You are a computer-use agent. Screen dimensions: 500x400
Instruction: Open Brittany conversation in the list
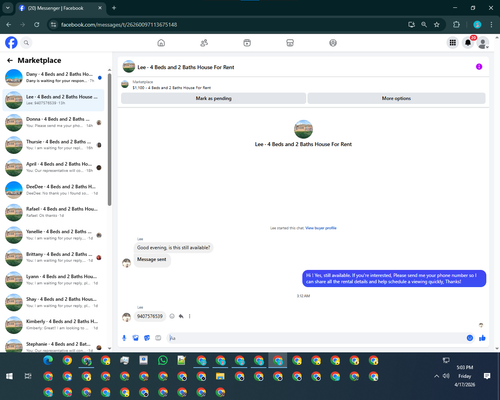[x=53, y=257]
